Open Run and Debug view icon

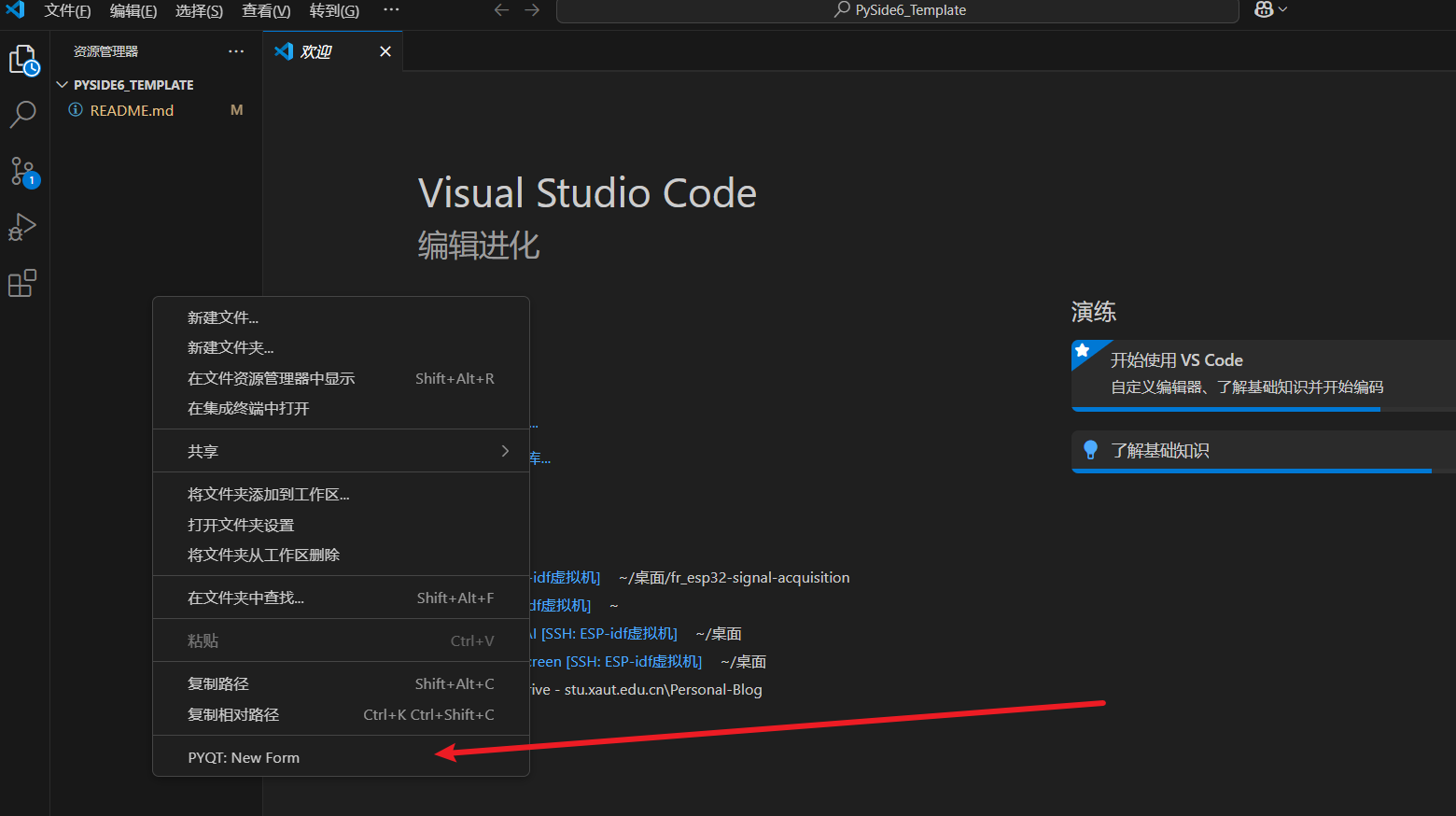tap(23, 227)
